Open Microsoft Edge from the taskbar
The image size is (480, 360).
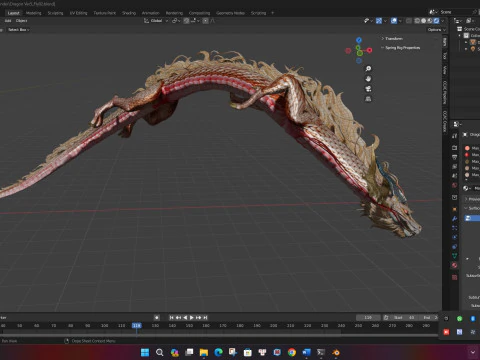[218, 352]
